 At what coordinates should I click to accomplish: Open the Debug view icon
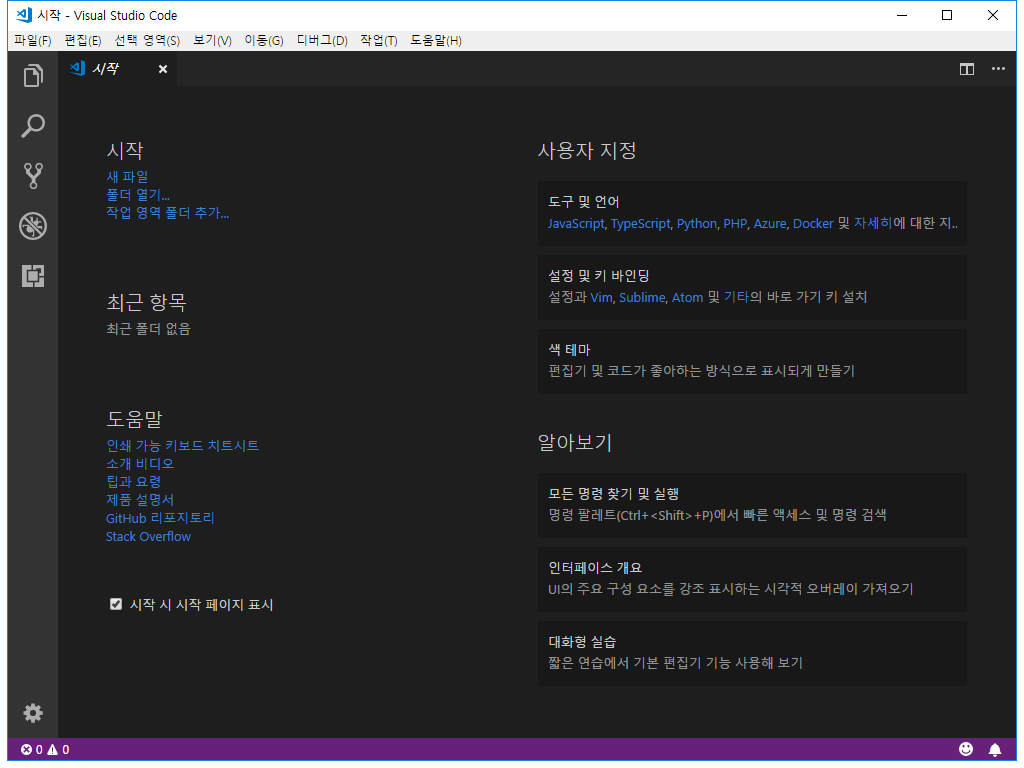click(x=33, y=226)
